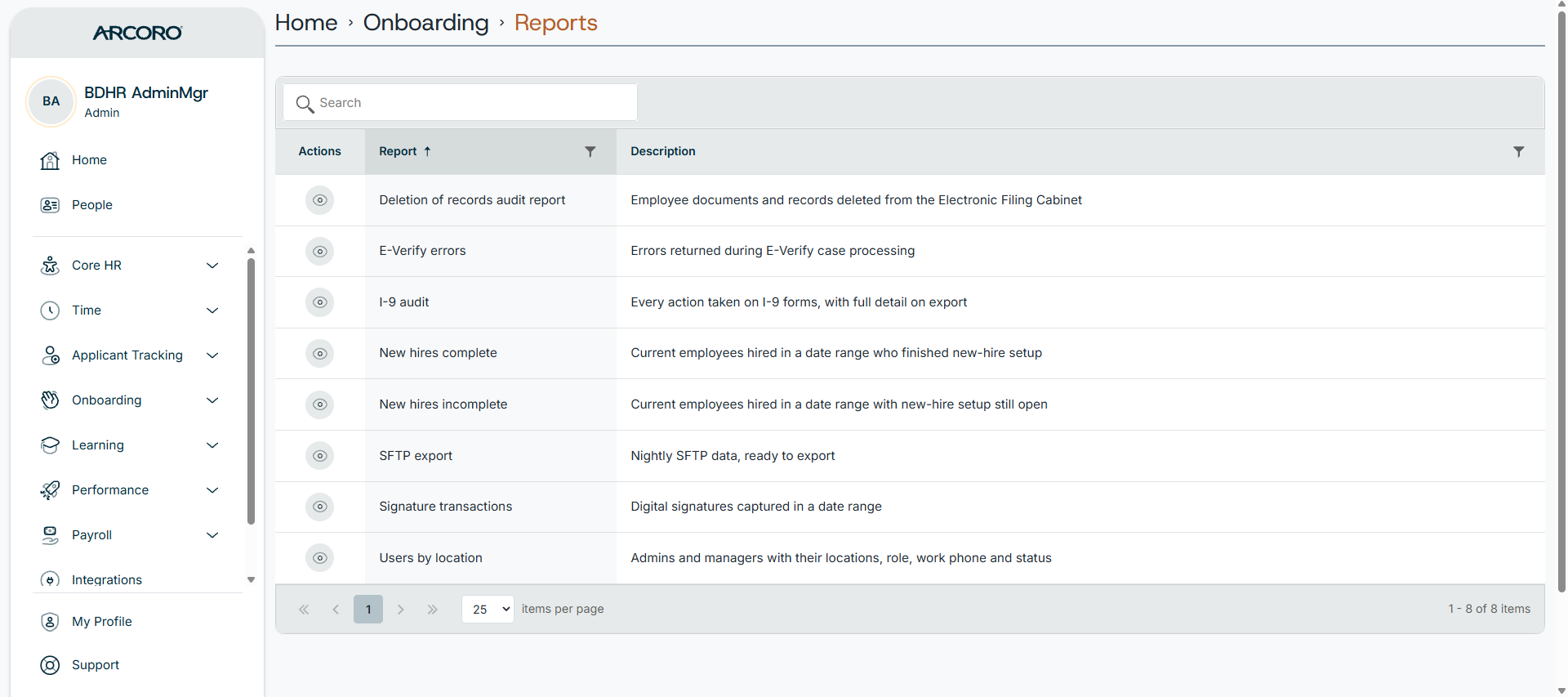Click the BA user avatar

[51, 101]
